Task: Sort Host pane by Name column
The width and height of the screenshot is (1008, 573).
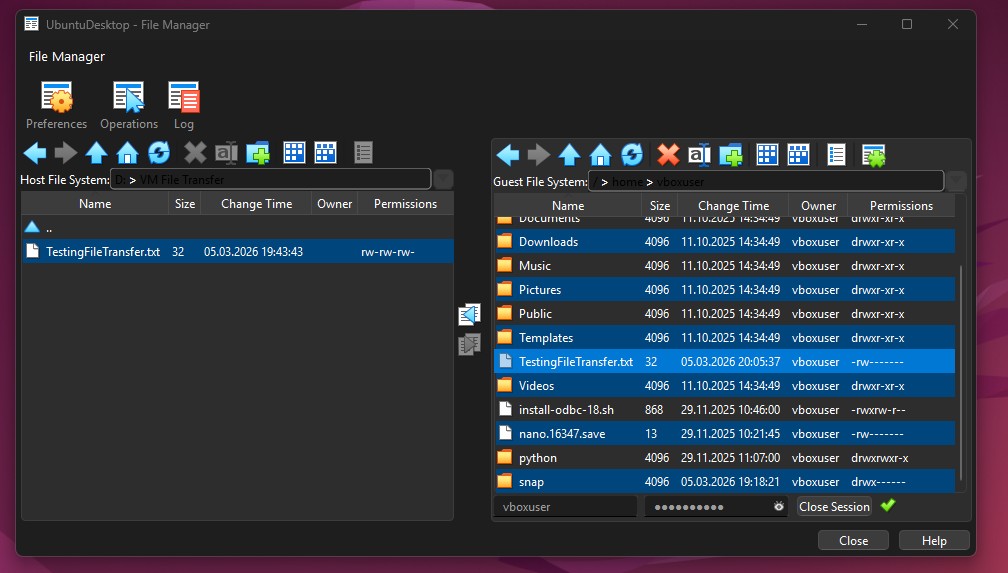Action: pyautogui.click(x=95, y=204)
